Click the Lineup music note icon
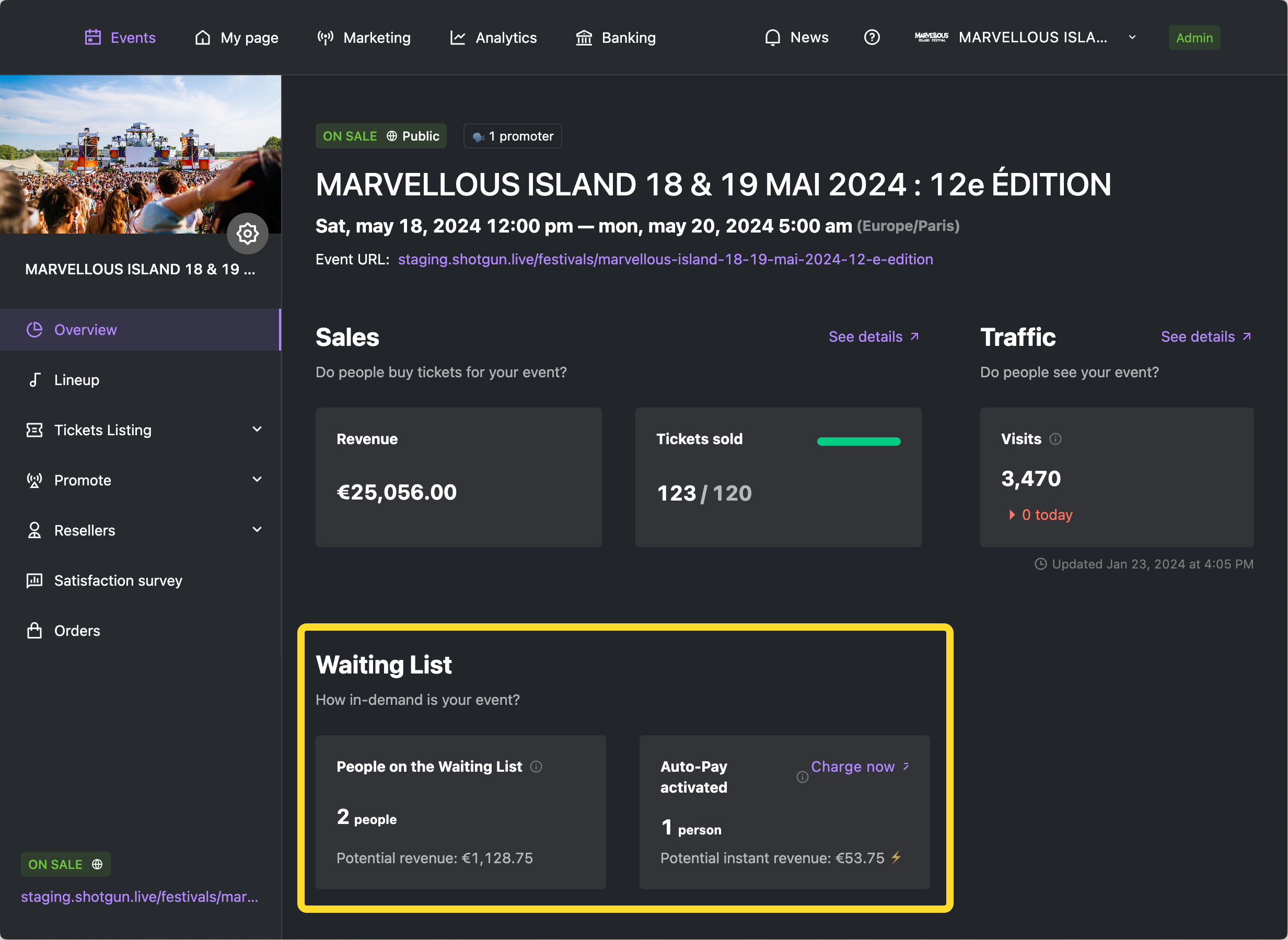 pyautogui.click(x=34, y=379)
